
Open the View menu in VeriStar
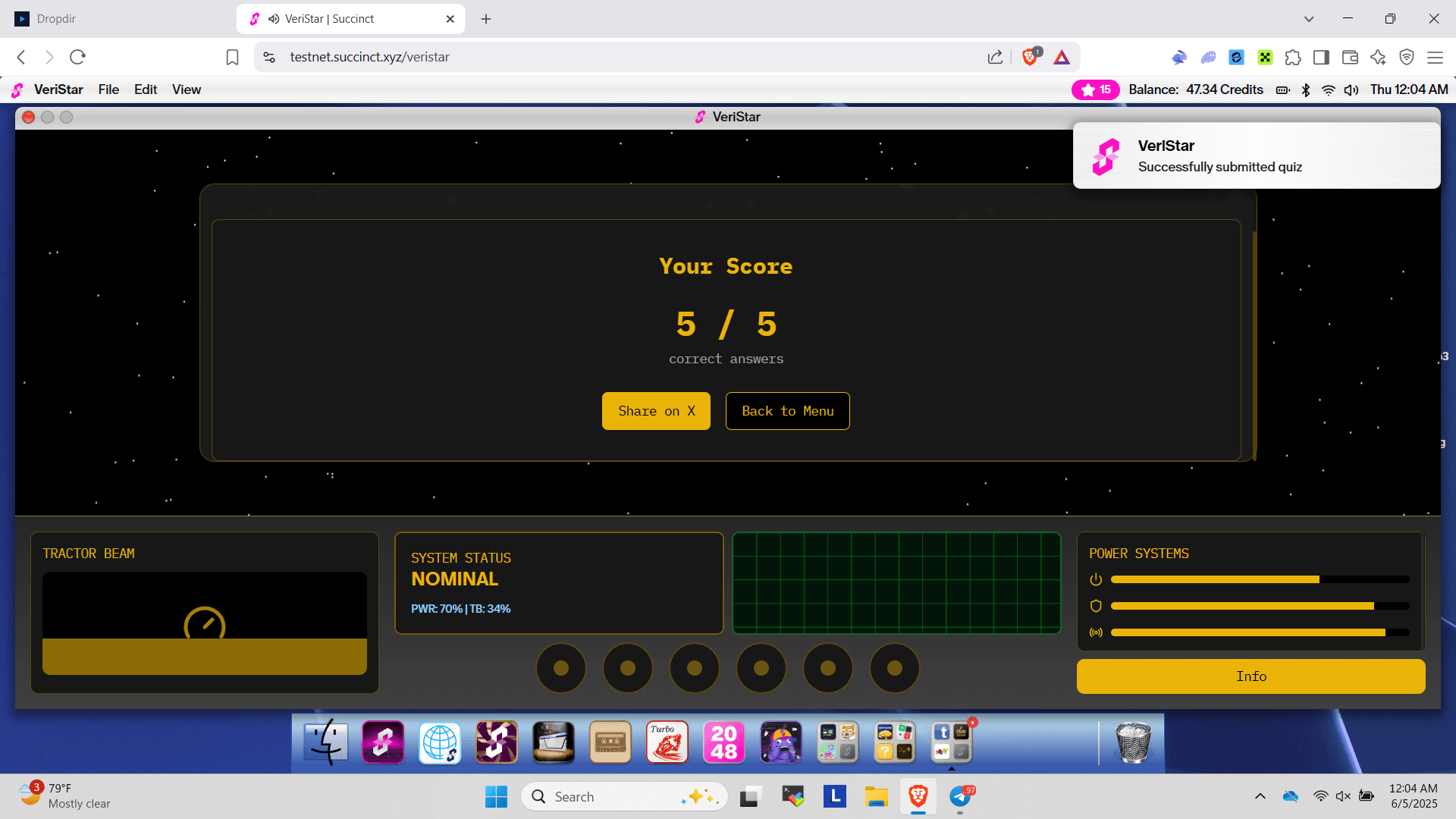tap(186, 89)
